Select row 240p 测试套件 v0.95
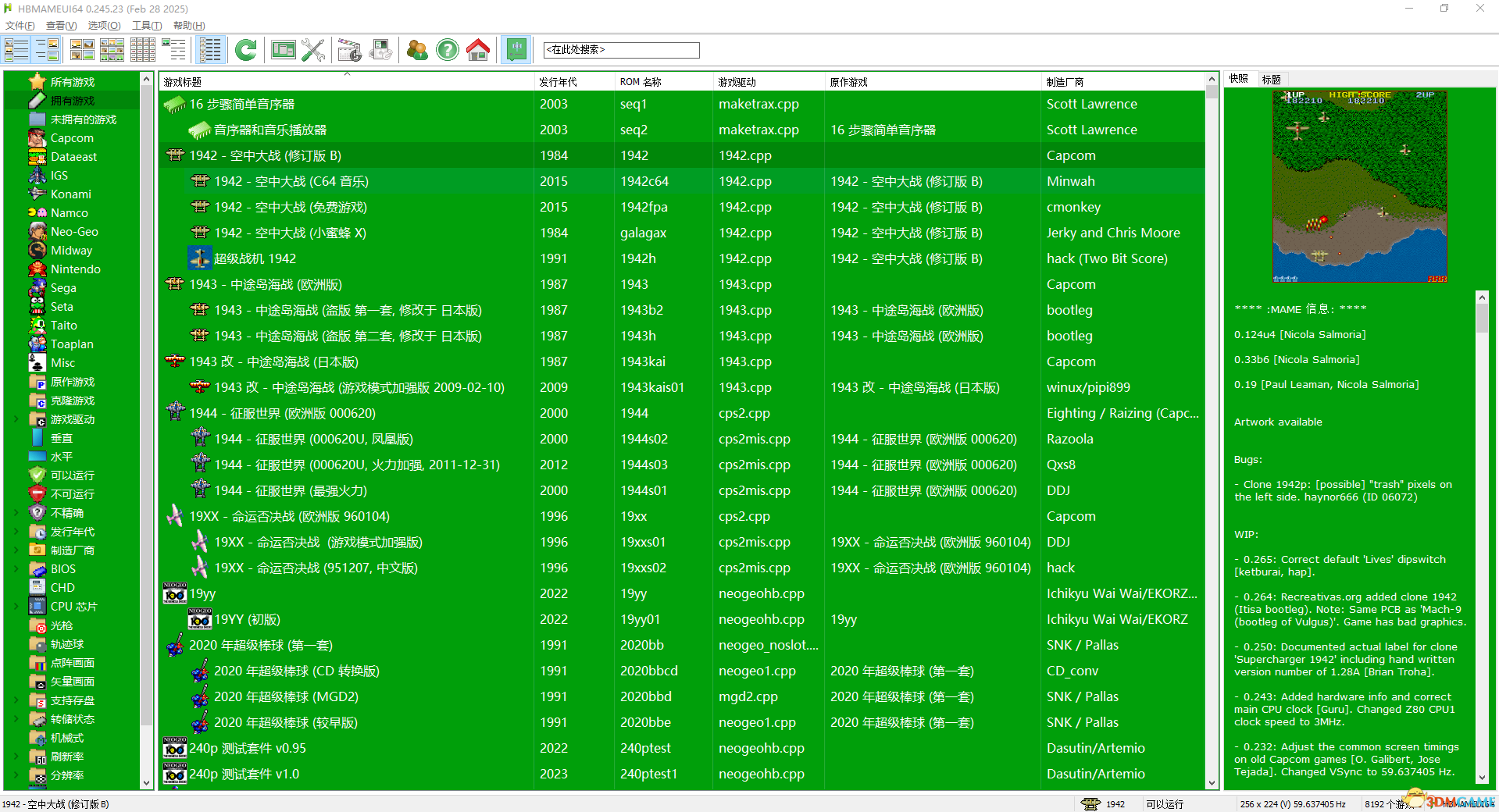The width and height of the screenshot is (1499, 812). (682, 748)
